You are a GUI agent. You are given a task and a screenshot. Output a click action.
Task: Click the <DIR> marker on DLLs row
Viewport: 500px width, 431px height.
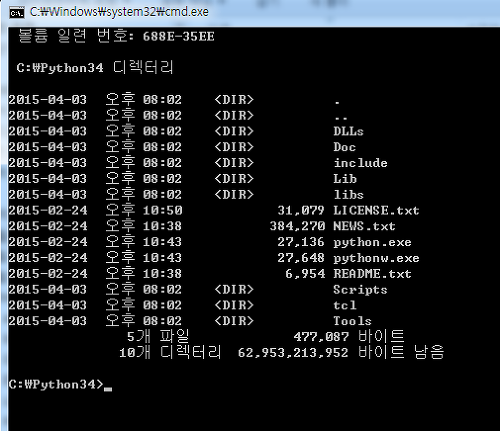click(234, 131)
